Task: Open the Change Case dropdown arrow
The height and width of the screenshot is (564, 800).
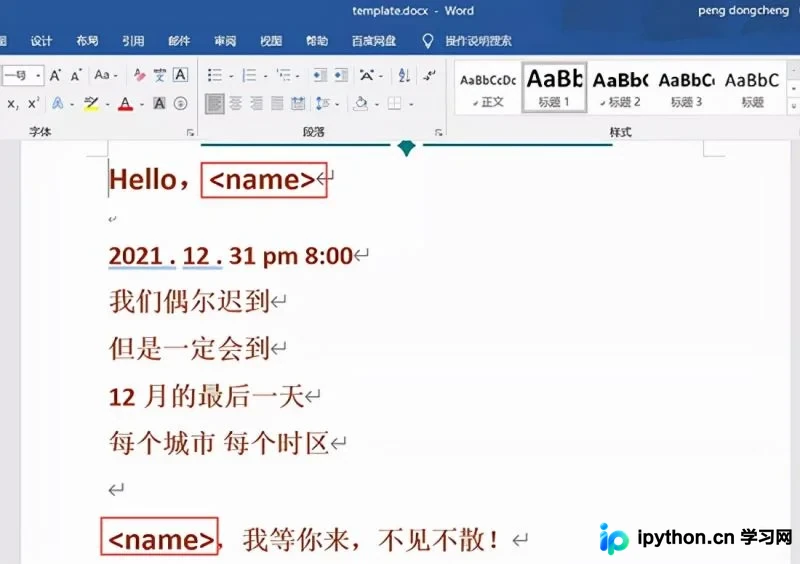Action: coord(116,76)
